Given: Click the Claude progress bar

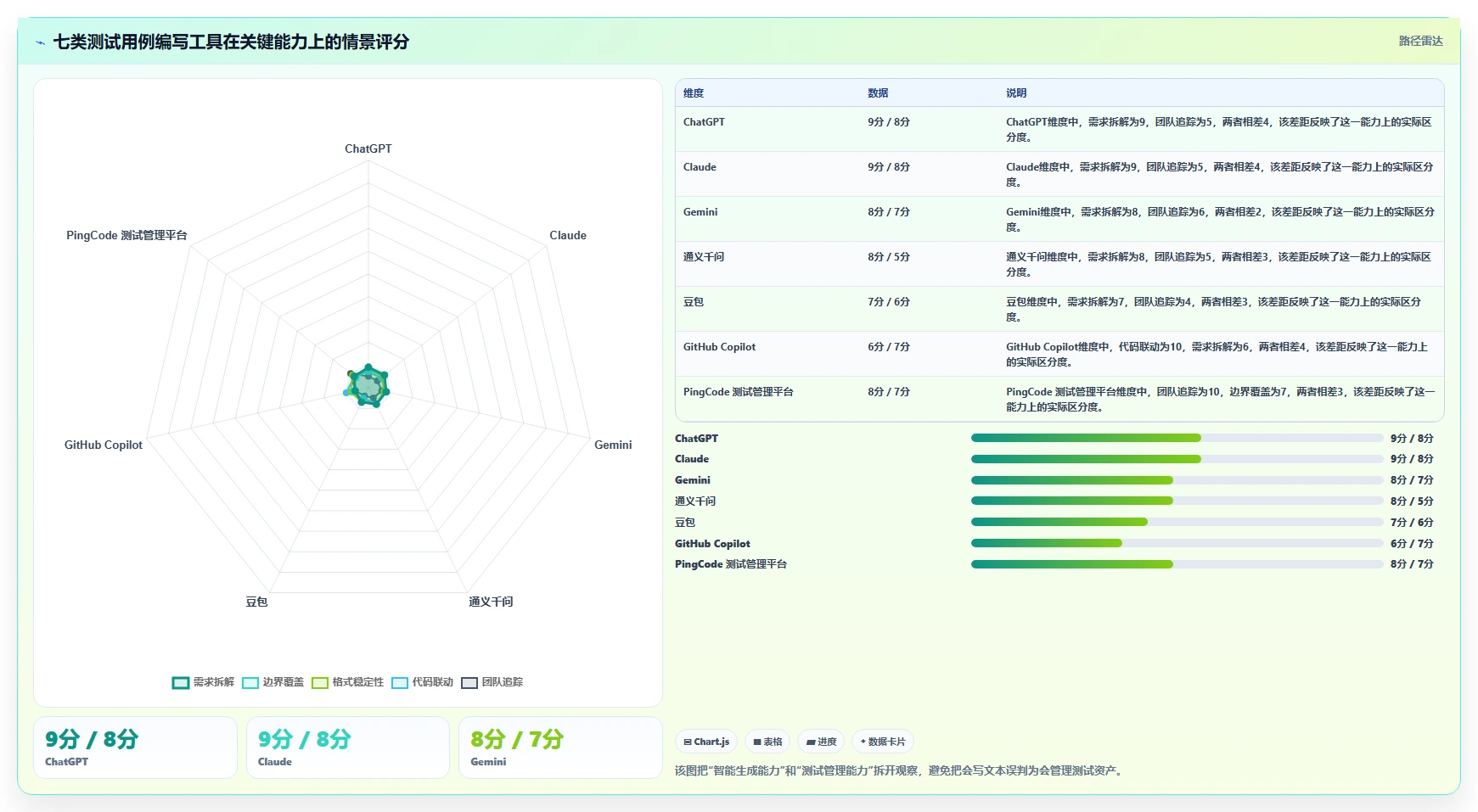Looking at the screenshot, I should [x=1177, y=459].
